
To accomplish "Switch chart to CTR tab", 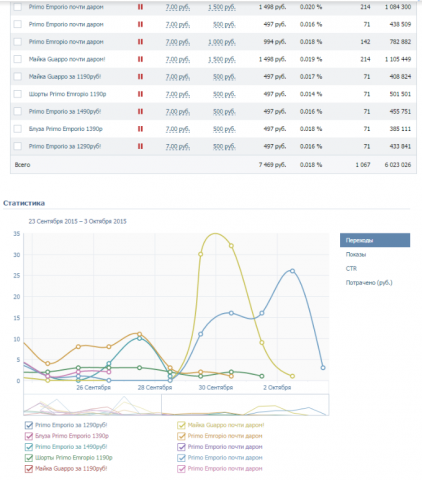I will (351, 268).
